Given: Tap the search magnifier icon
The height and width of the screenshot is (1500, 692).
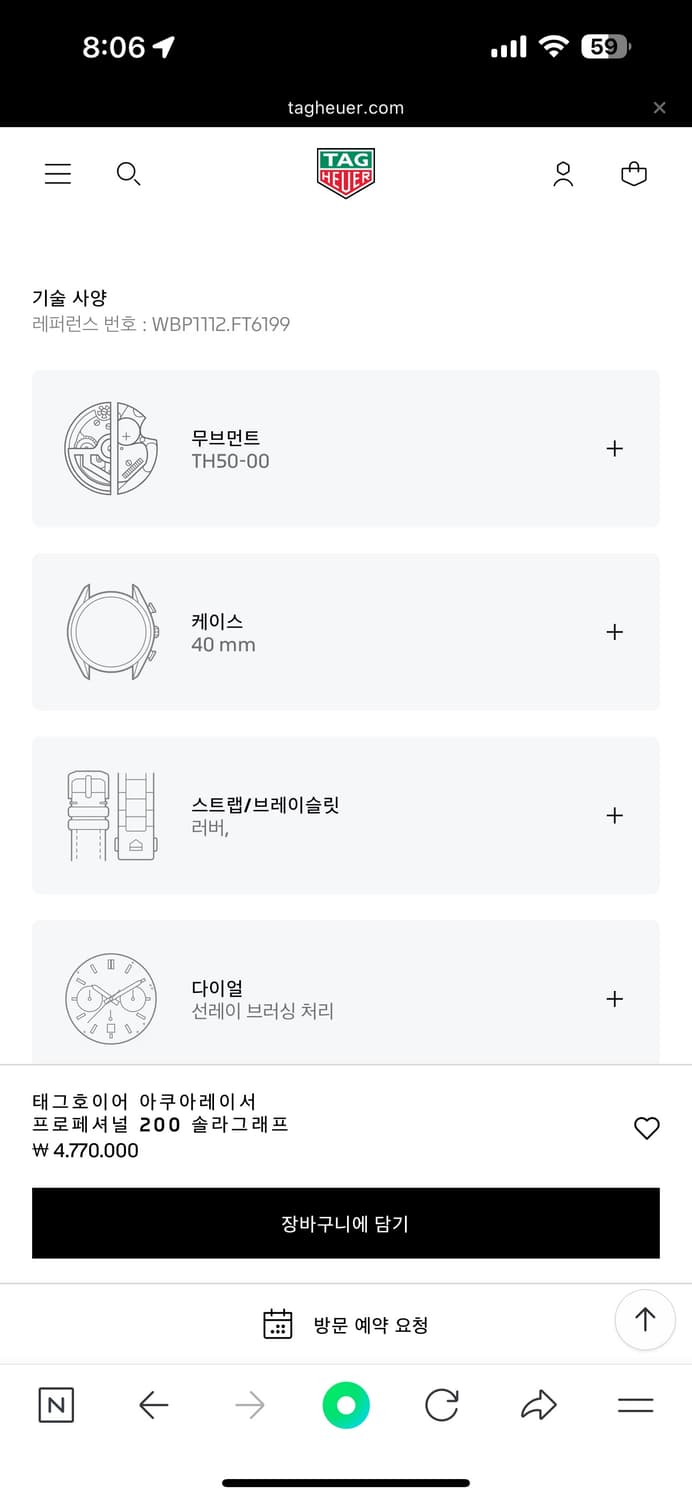Looking at the screenshot, I should (x=128, y=174).
